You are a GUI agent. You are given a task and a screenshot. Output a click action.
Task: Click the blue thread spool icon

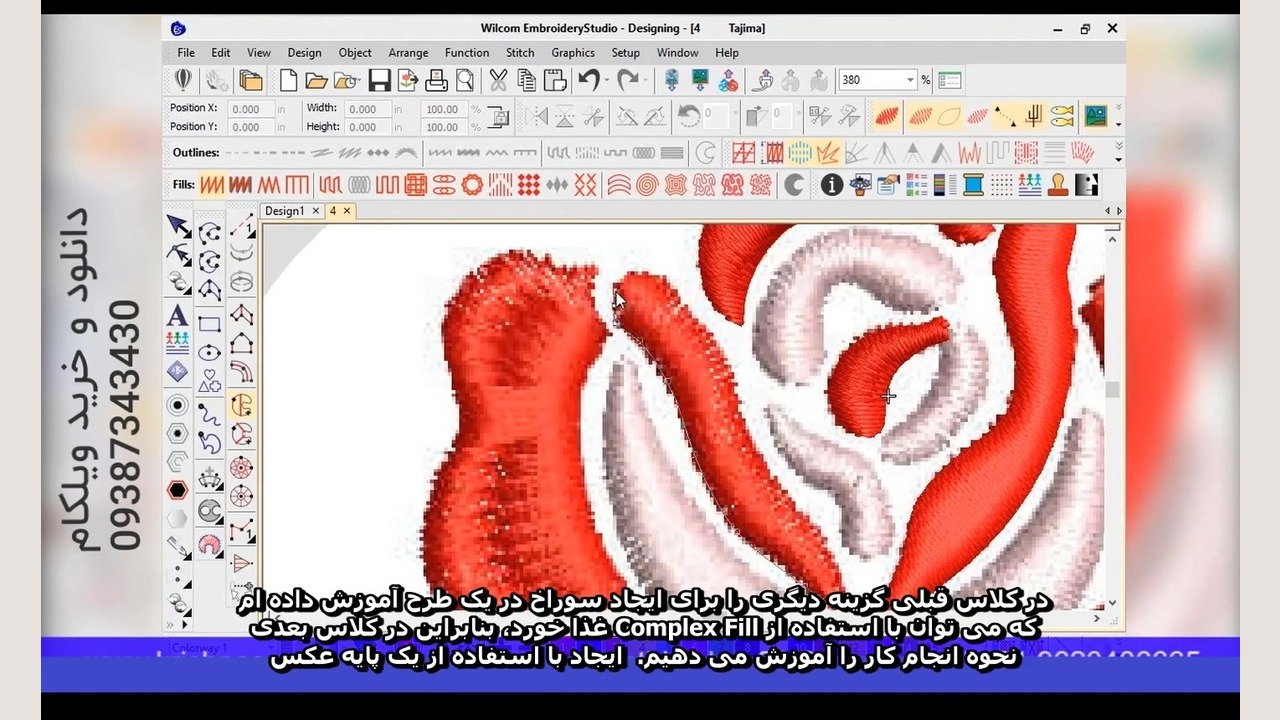pyautogui.click(x=972, y=185)
